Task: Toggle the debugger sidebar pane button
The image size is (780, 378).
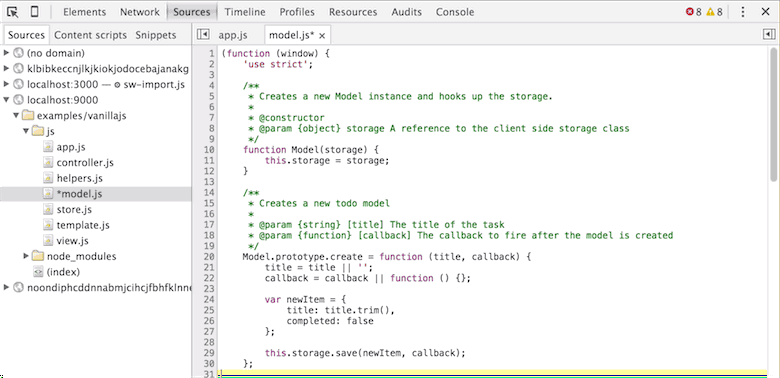Action: click(x=769, y=34)
